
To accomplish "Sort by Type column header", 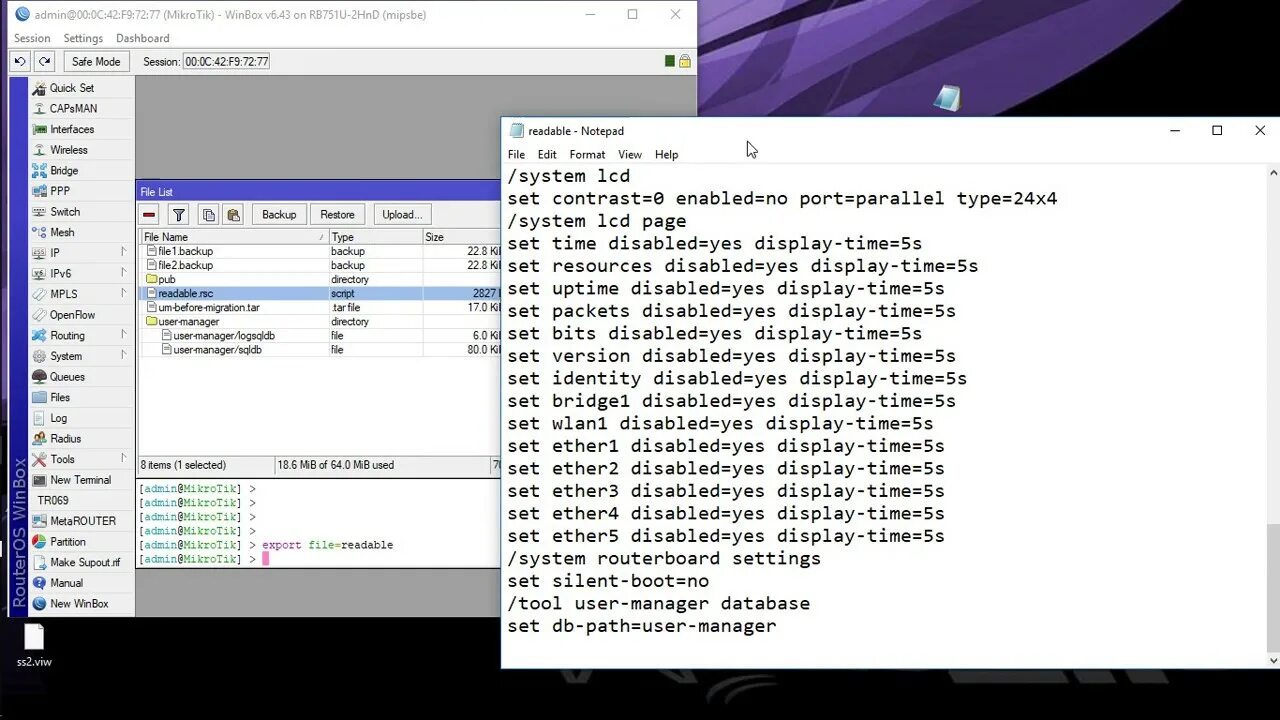I will pos(375,237).
